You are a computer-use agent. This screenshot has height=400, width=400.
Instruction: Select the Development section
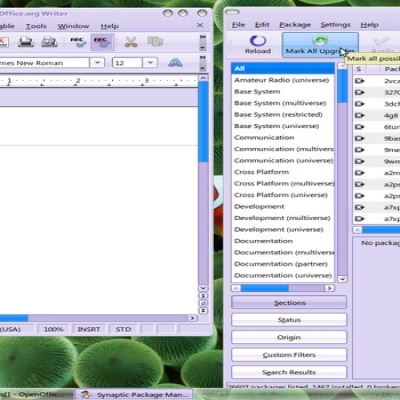(283, 206)
